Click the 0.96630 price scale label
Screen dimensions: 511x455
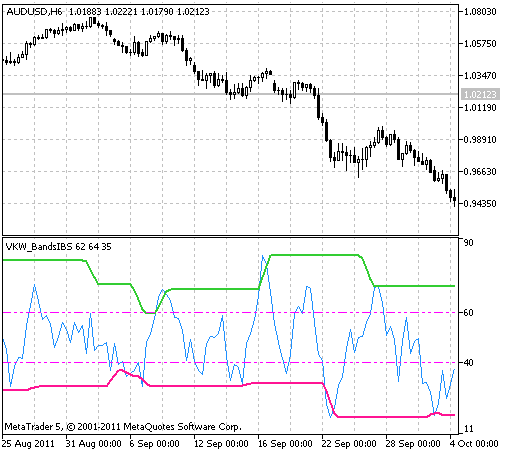480,172
